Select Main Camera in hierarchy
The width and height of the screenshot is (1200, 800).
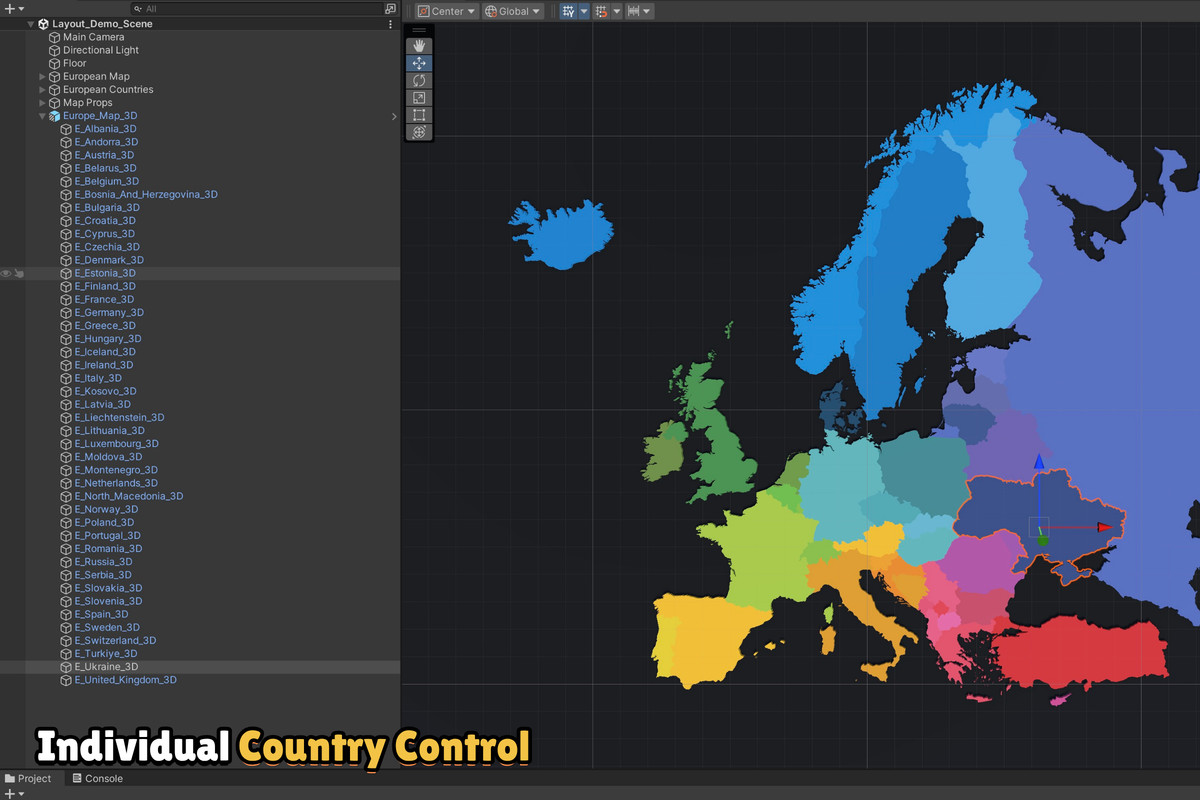click(x=94, y=37)
